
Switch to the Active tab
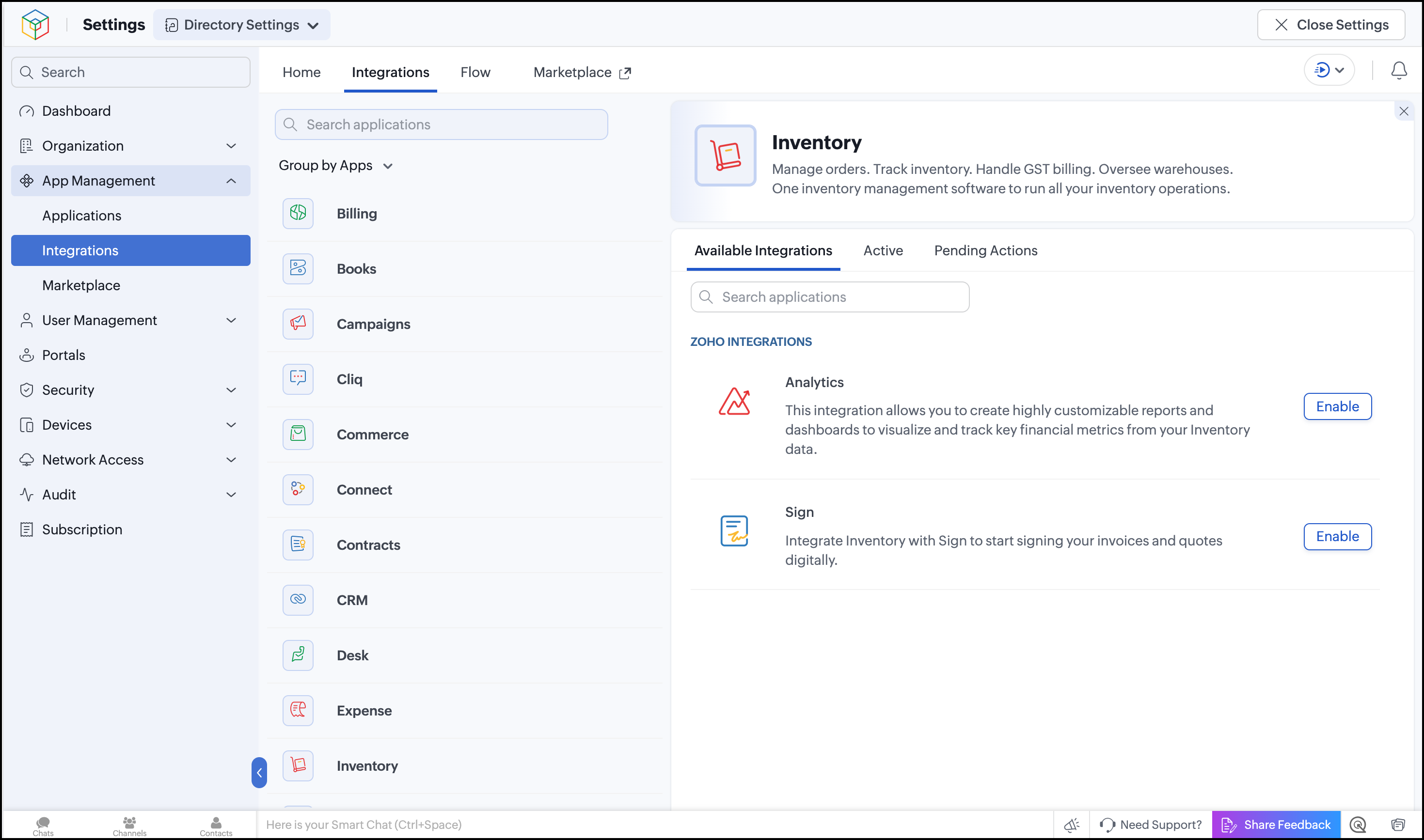pyautogui.click(x=883, y=250)
